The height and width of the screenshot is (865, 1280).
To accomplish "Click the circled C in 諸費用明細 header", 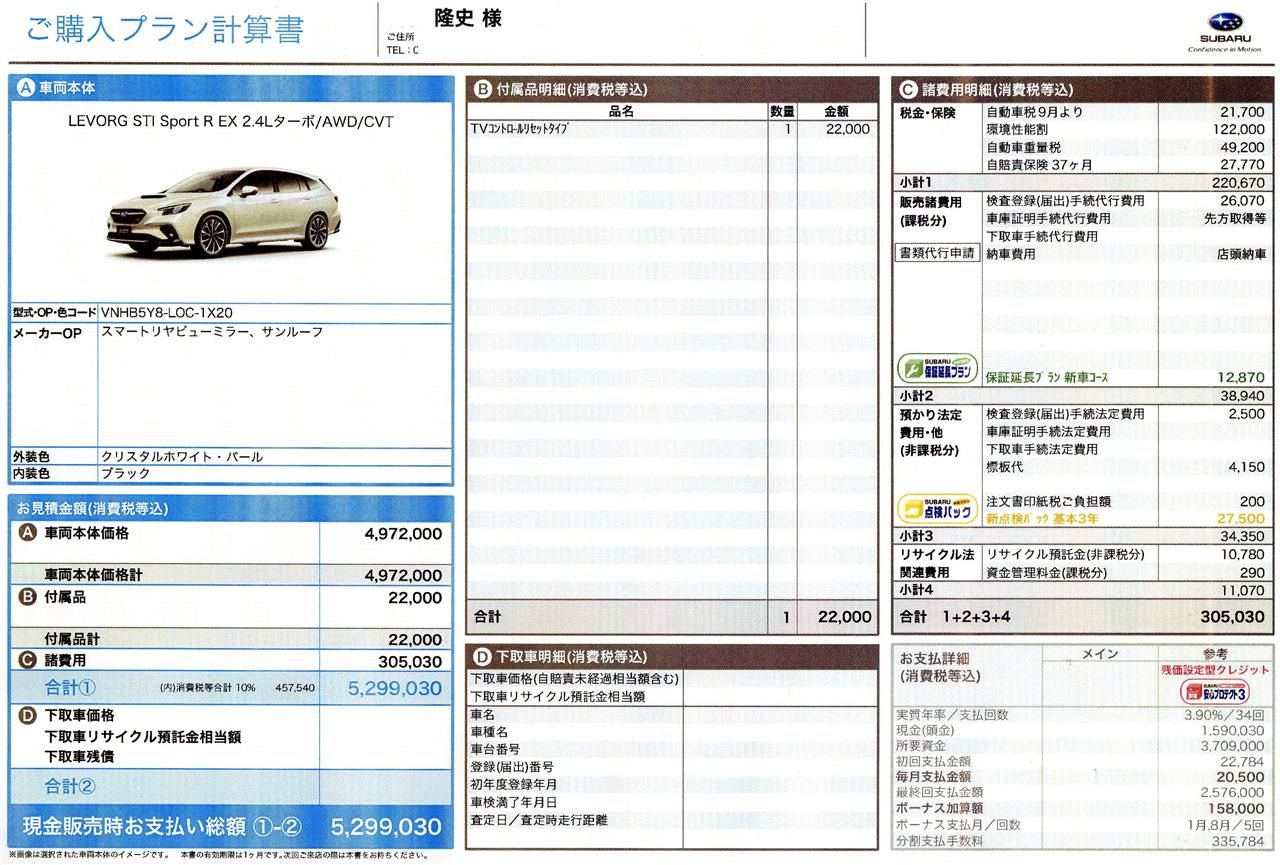I will pos(909,90).
